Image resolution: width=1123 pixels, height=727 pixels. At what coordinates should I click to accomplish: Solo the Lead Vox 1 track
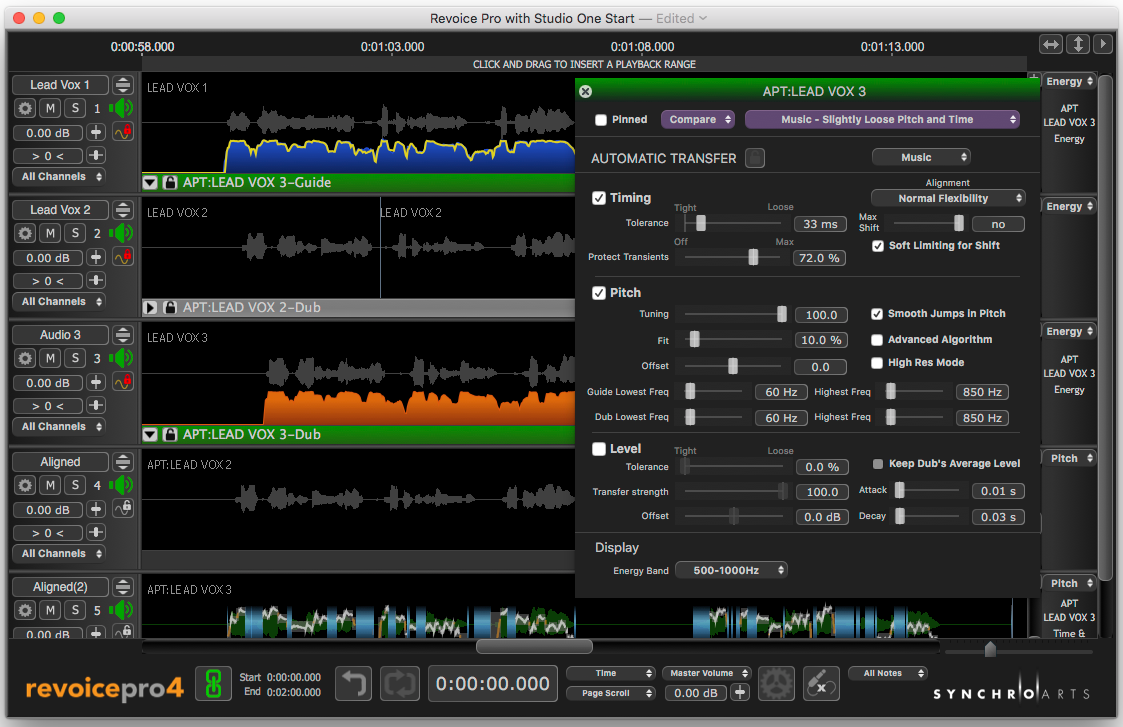(75, 108)
